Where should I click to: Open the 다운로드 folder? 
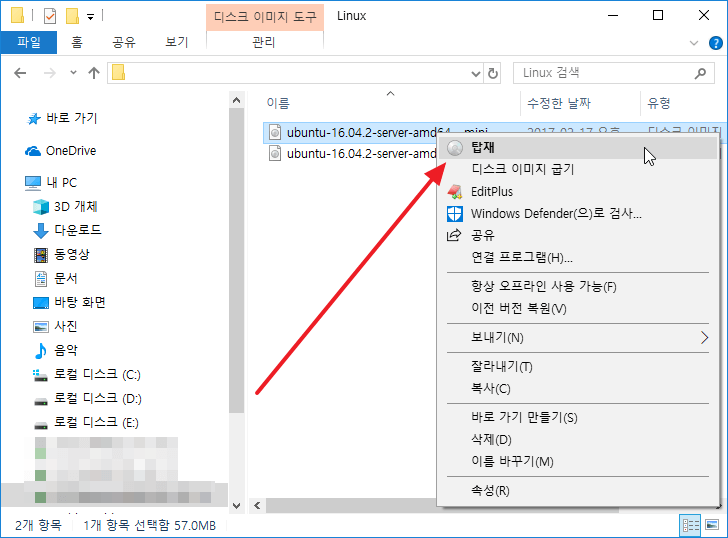[x=67, y=230]
